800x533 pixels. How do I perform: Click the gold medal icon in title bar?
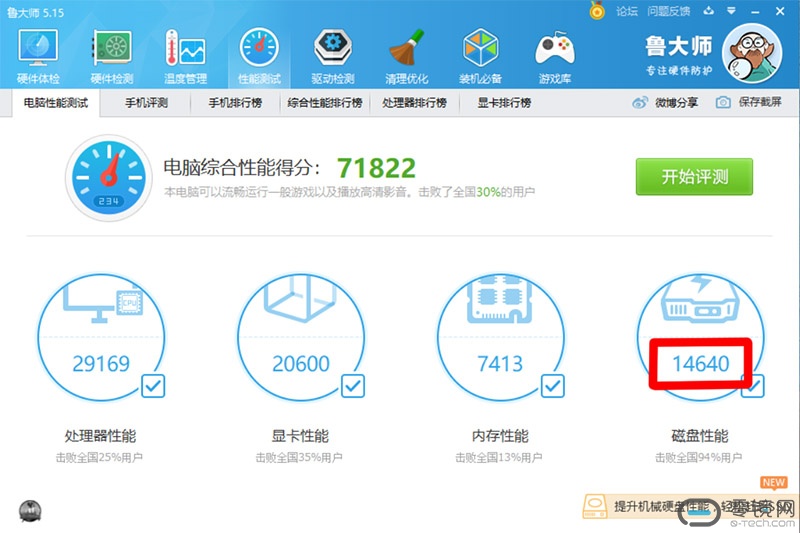(597, 10)
